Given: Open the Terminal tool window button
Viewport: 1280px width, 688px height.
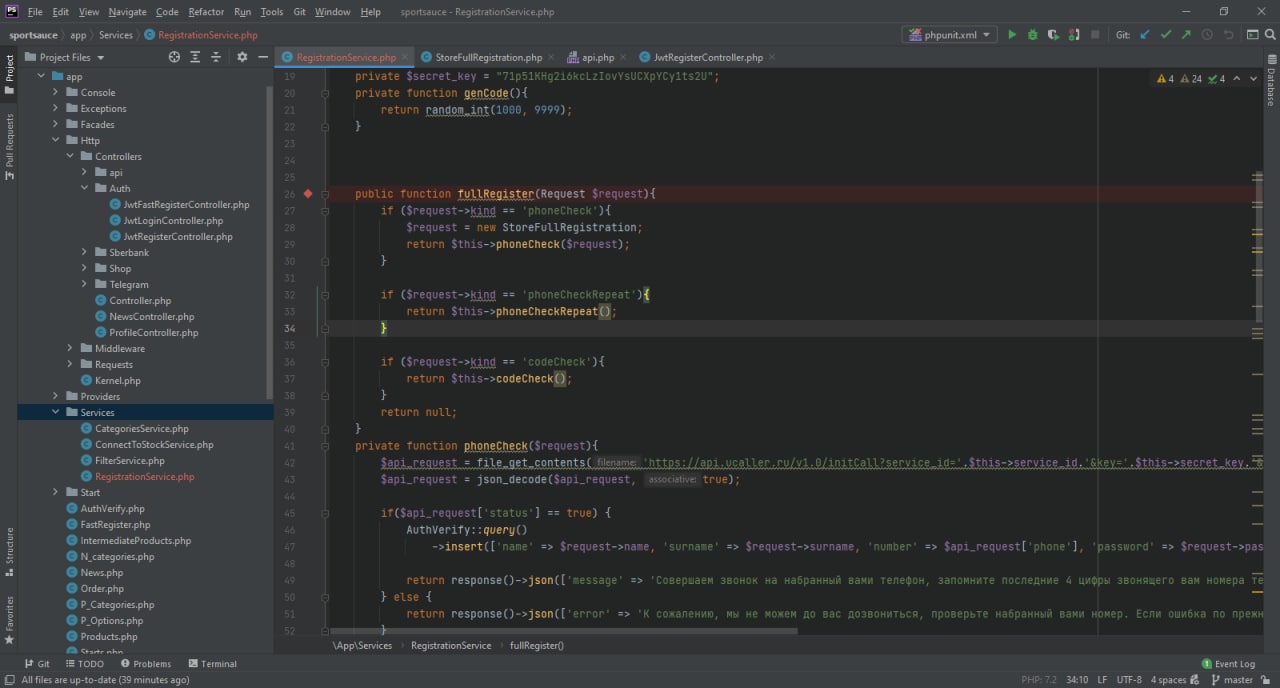Looking at the screenshot, I should click(x=211, y=663).
